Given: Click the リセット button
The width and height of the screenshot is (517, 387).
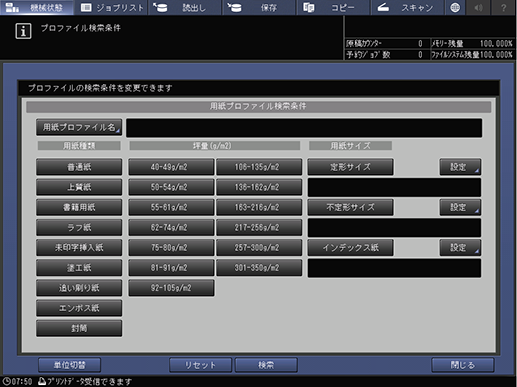Looking at the screenshot, I should click(x=200, y=365).
